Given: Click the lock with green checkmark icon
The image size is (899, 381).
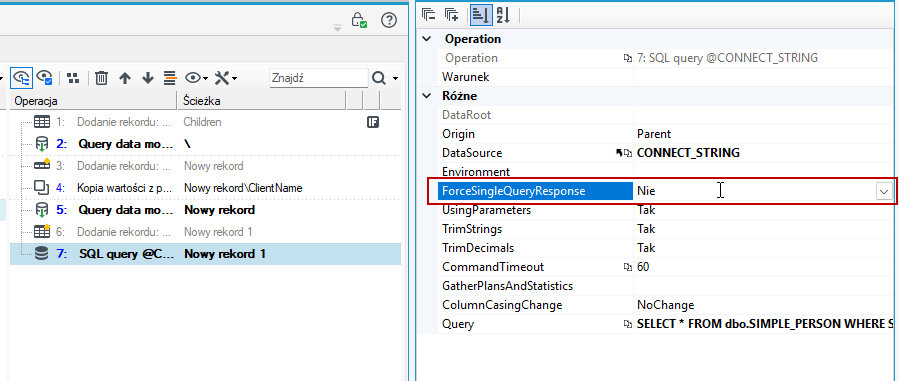Looking at the screenshot, I should 359,21.
